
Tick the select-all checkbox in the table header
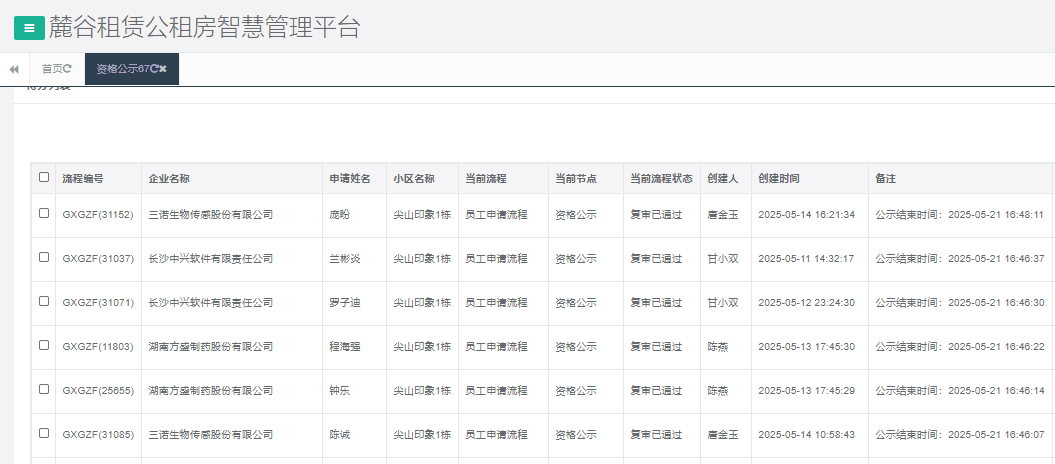point(44,177)
